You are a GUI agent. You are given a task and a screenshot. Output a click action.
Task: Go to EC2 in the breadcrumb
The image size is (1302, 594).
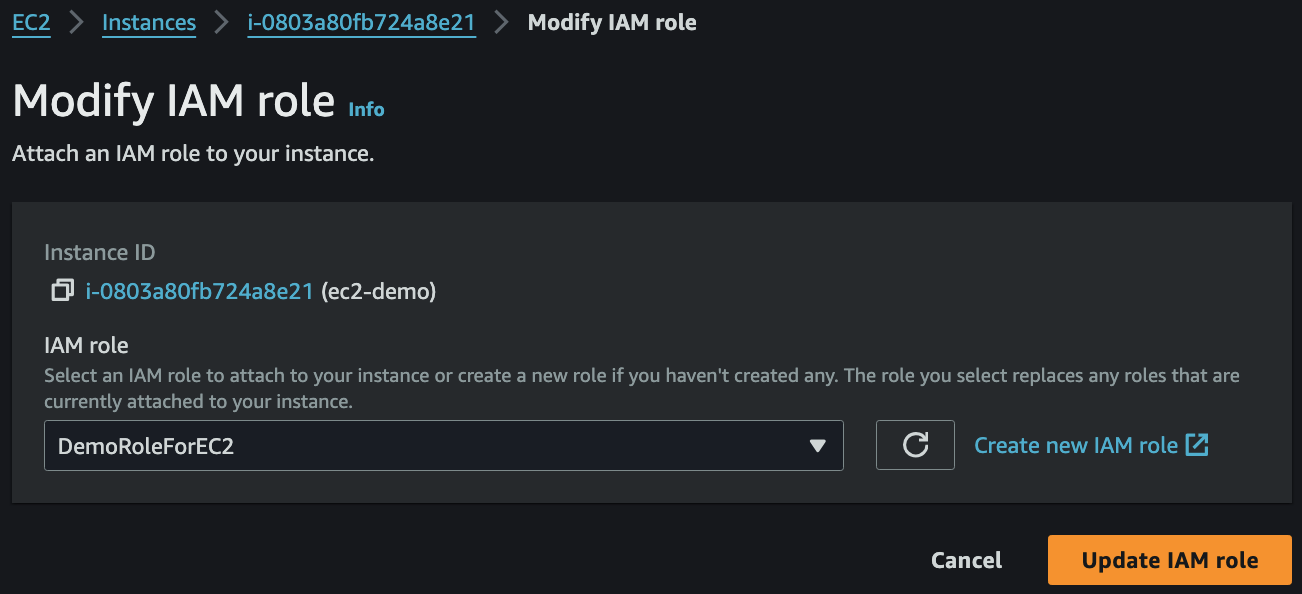[x=31, y=22]
